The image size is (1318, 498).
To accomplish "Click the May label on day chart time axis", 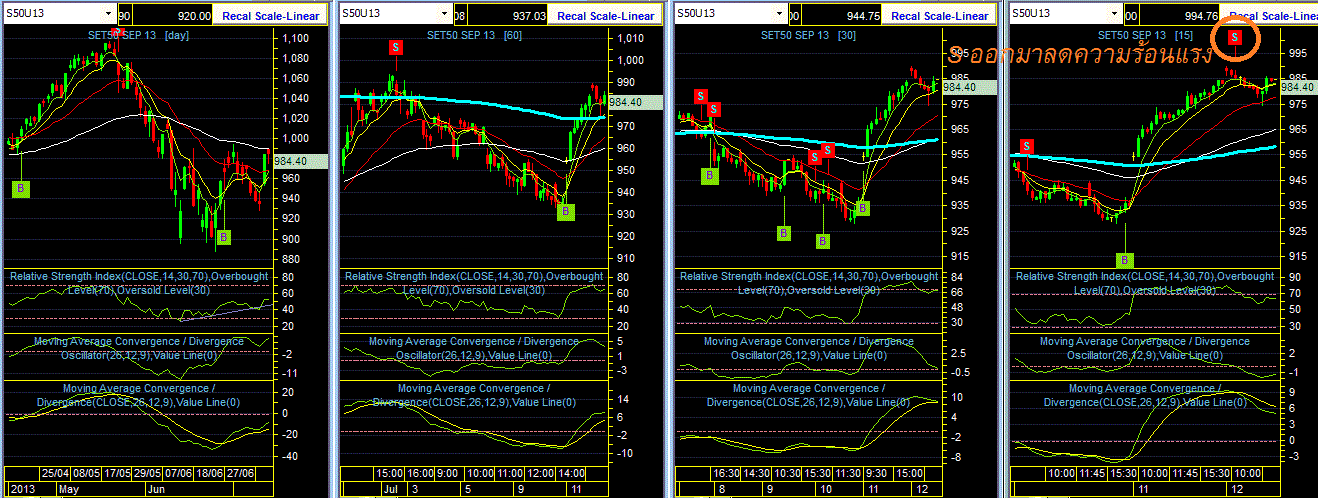I will coord(69,490).
